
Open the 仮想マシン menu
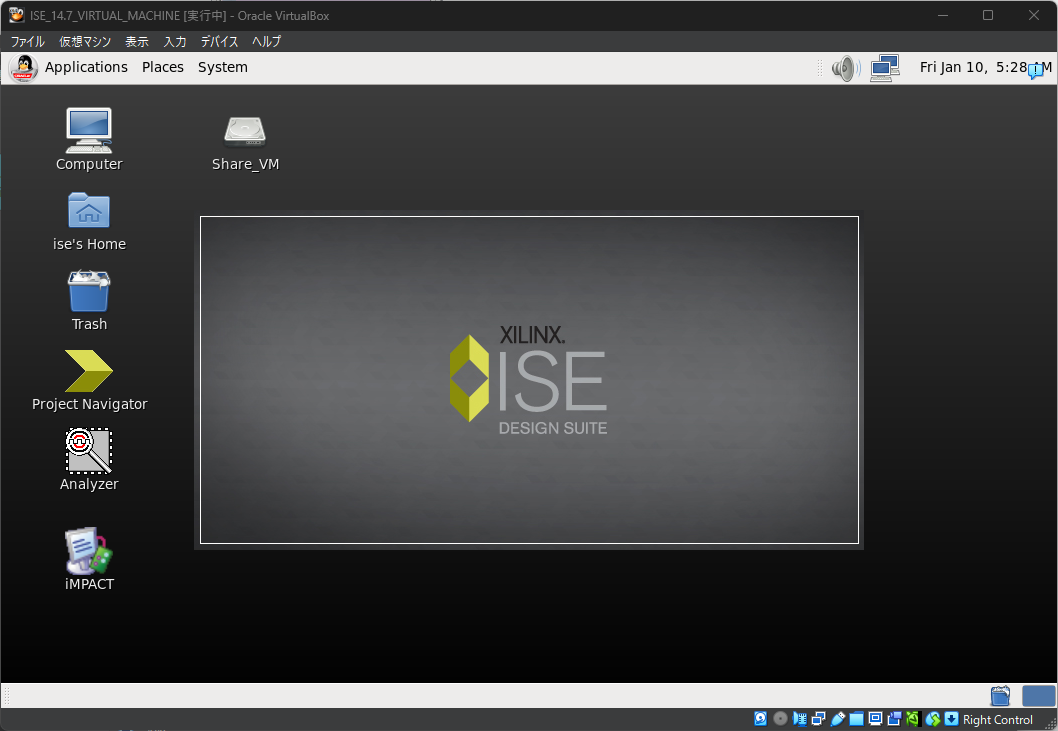[85, 42]
